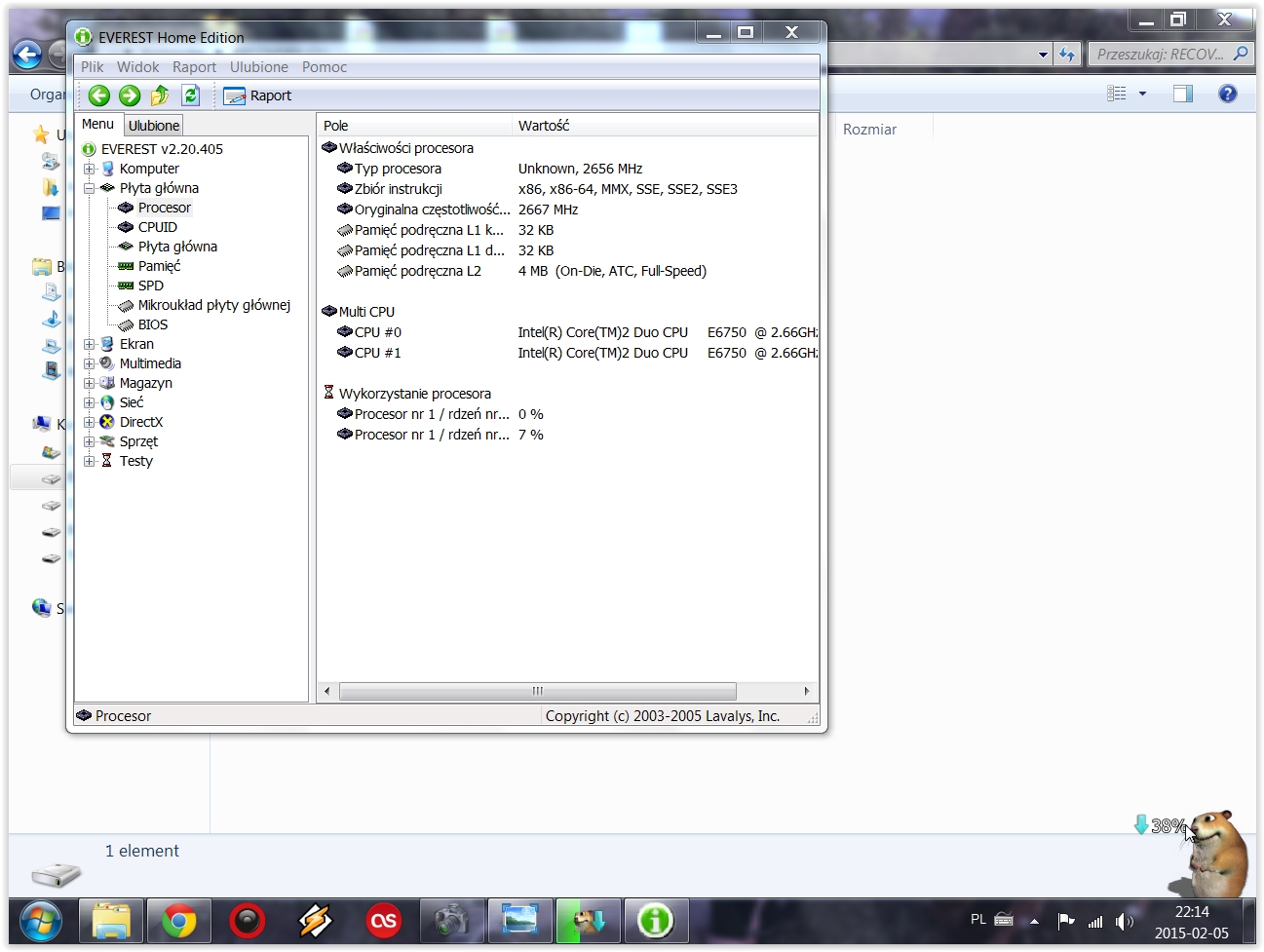Select the CPUID tree item
The image size is (1264, 952).
[158, 227]
